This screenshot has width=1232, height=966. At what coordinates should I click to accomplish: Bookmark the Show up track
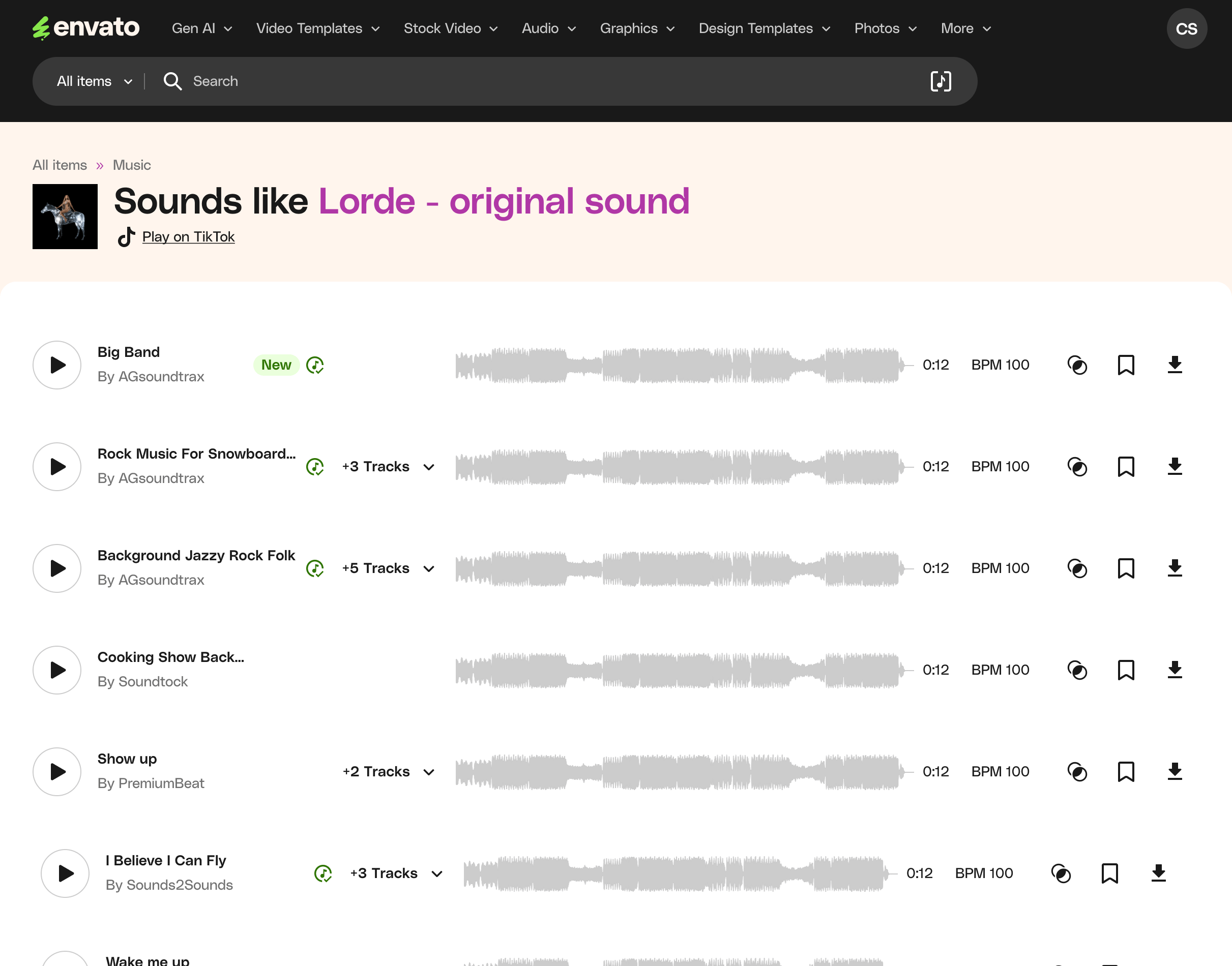pos(1125,771)
